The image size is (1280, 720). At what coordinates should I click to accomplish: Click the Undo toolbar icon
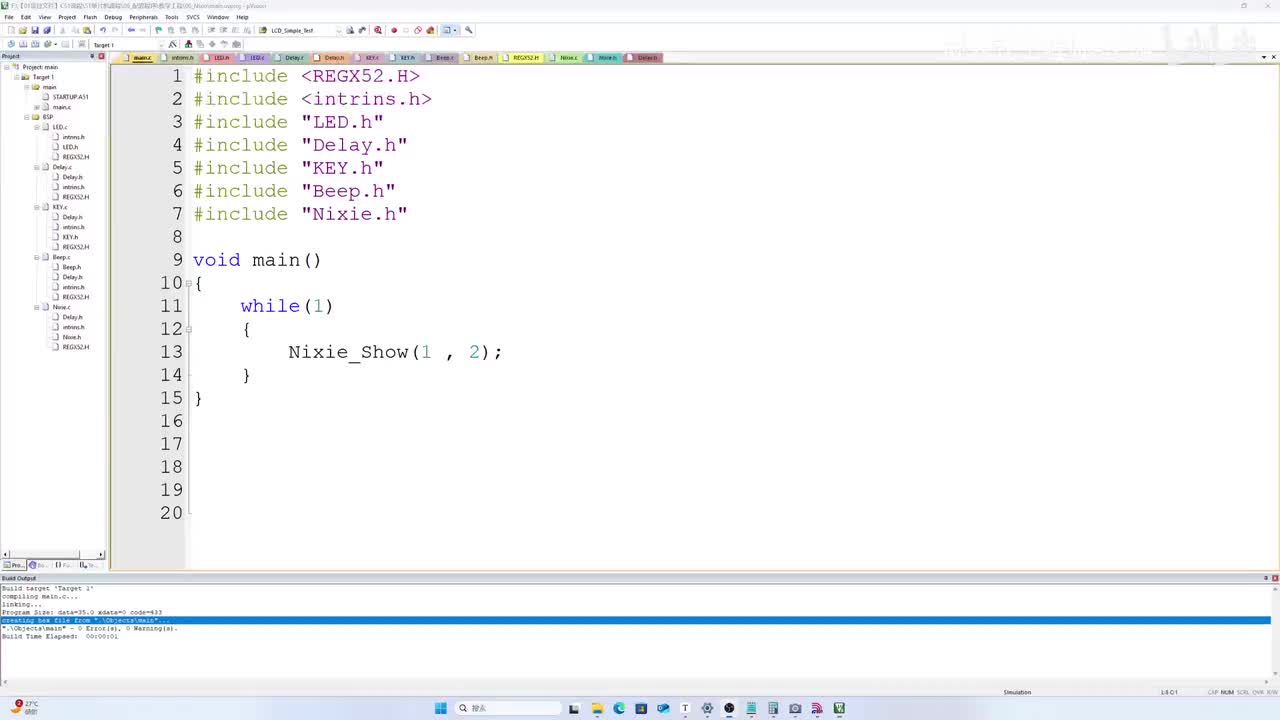coord(102,30)
